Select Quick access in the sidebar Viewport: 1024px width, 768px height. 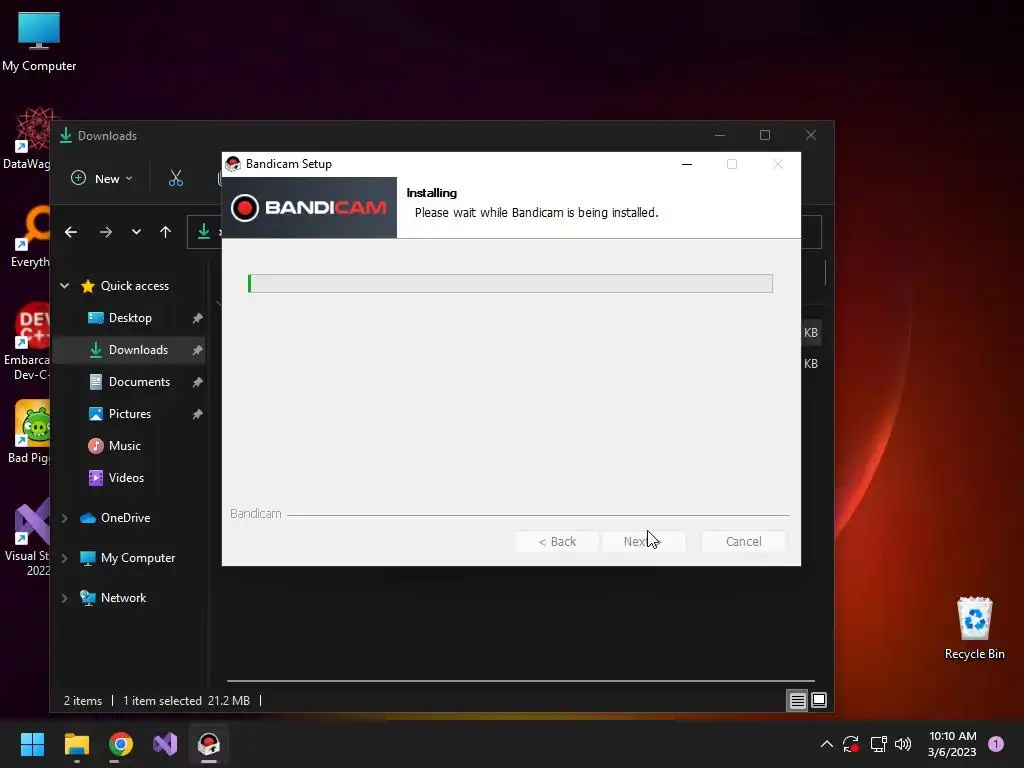point(135,286)
